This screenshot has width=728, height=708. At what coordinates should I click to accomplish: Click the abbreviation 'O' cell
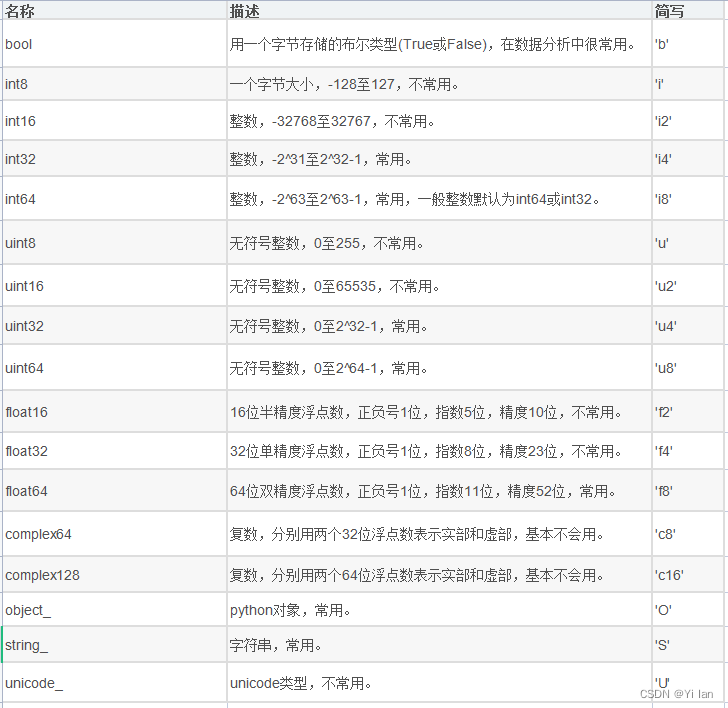click(x=688, y=610)
